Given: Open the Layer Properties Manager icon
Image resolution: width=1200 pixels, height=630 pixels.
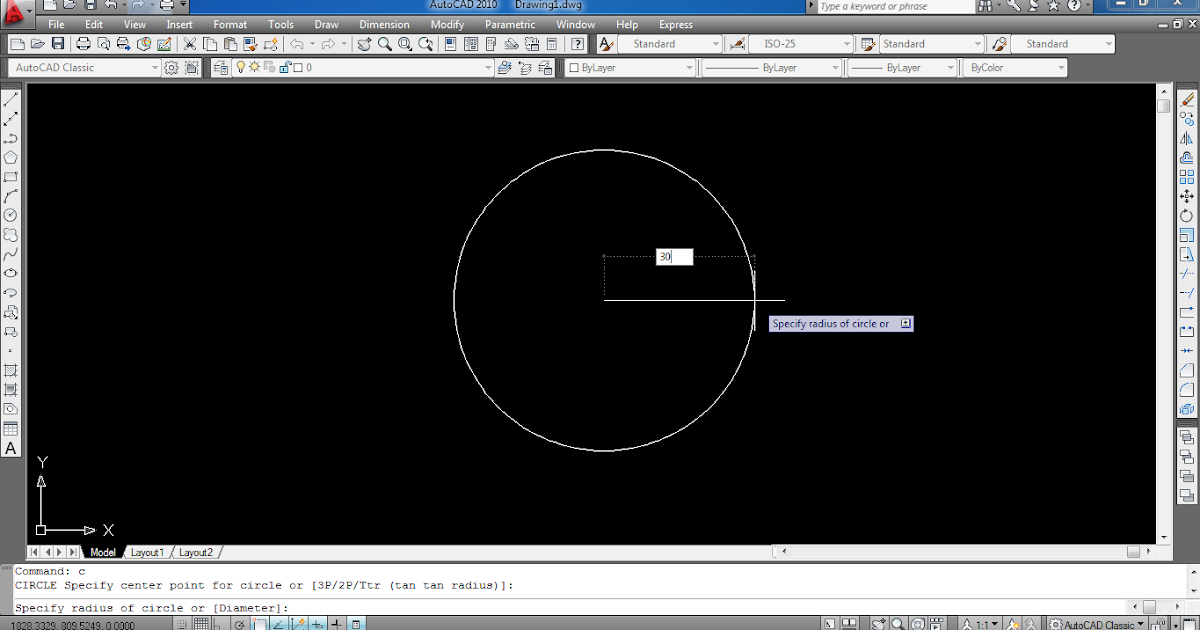Looking at the screenshot, I should coord(219,67).
